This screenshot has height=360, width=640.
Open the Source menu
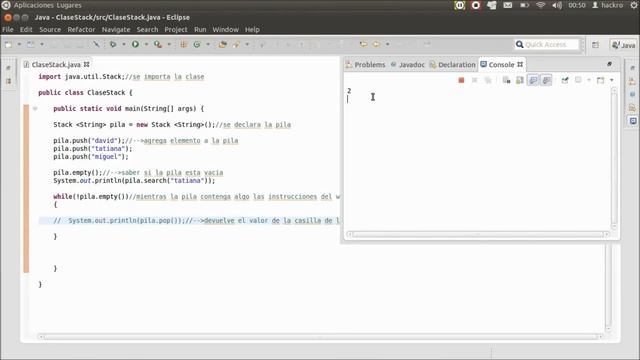(50, 29)
